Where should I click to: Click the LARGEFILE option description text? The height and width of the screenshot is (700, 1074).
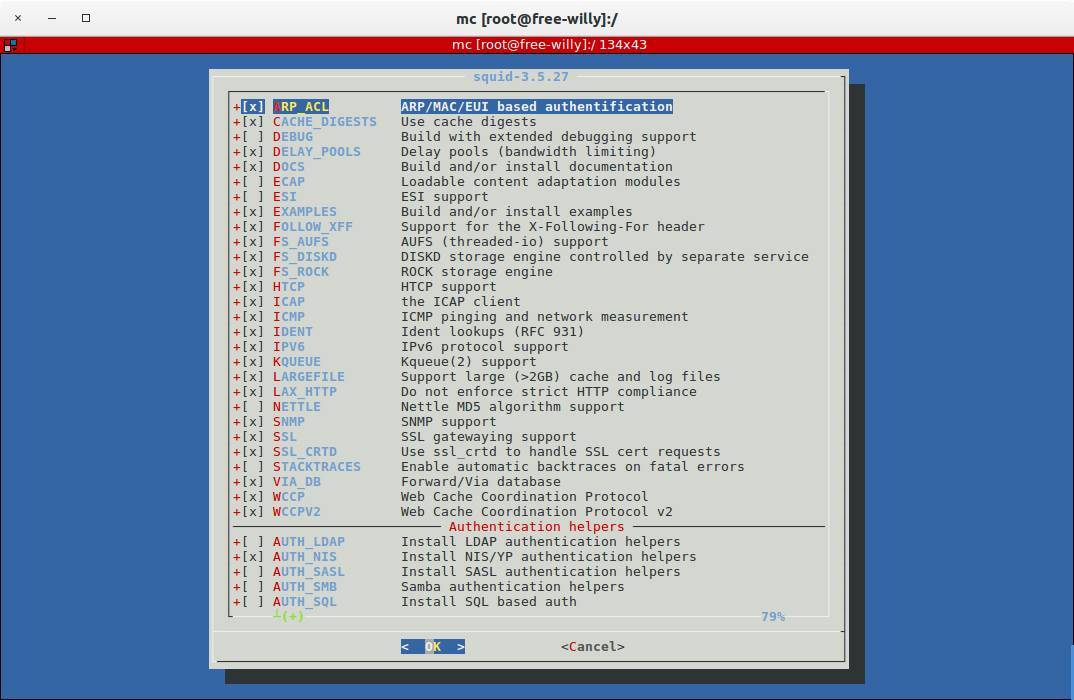pos(560,377)
